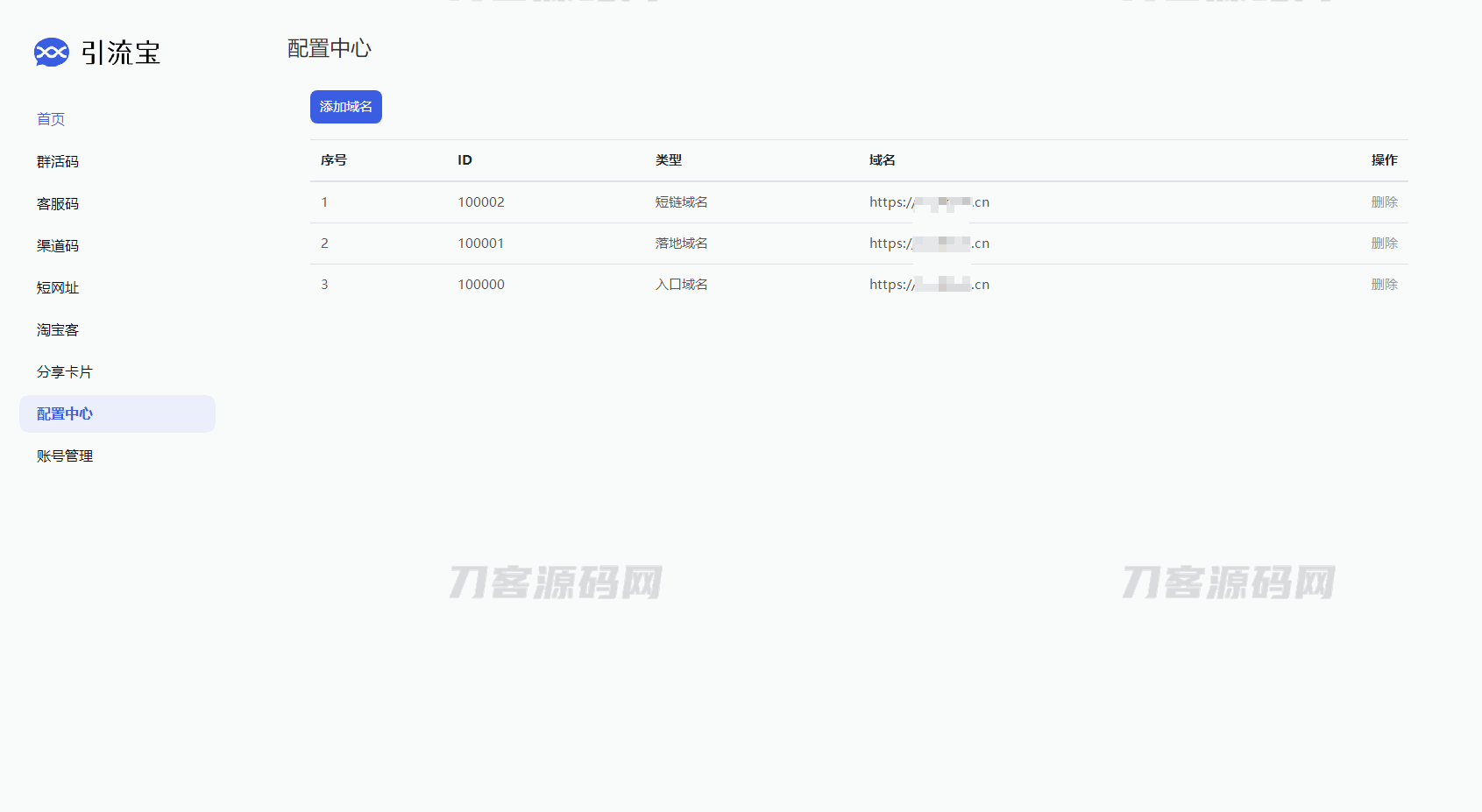Click the entry domain URL in row 3
This screenshot has width=1482, height=812.
(929, 285)
